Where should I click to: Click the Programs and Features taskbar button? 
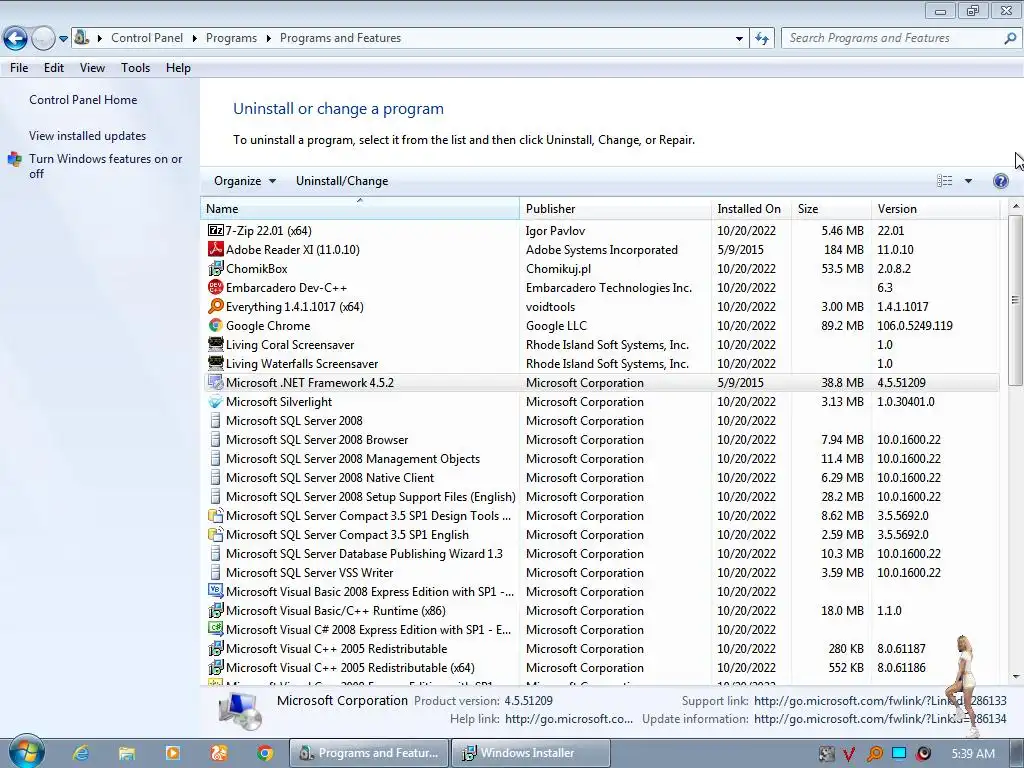pyautogui.click(x=369, y=753)
